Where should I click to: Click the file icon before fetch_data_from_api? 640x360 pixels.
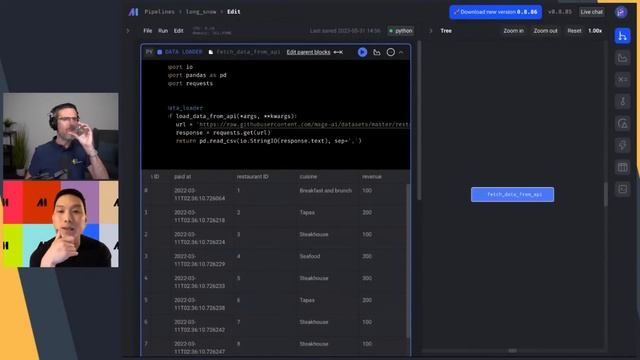click(211, 52)
